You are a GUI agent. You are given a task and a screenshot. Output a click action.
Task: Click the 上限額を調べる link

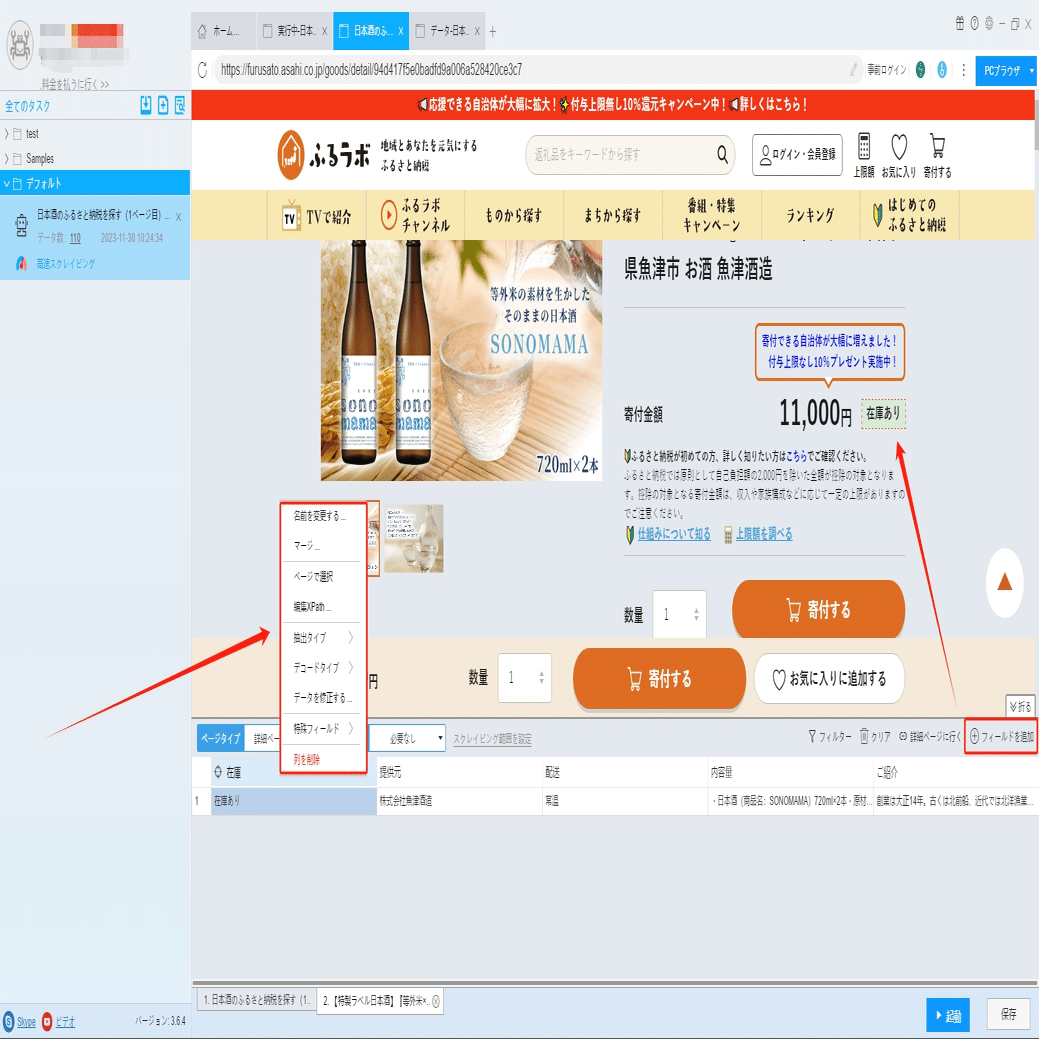coord(764,534)
